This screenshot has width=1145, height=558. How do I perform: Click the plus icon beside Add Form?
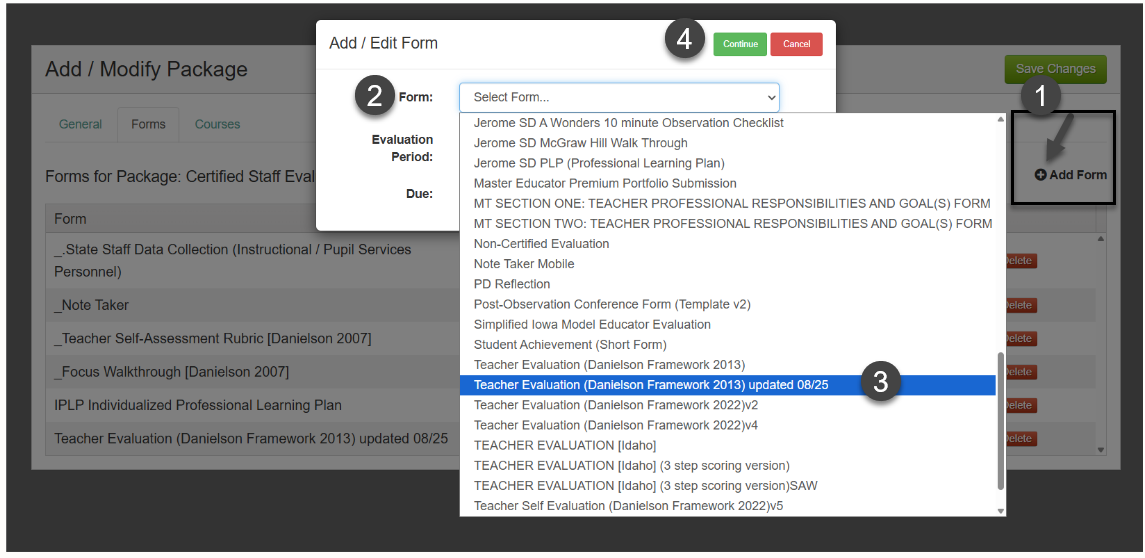(x=1041, y=175)
